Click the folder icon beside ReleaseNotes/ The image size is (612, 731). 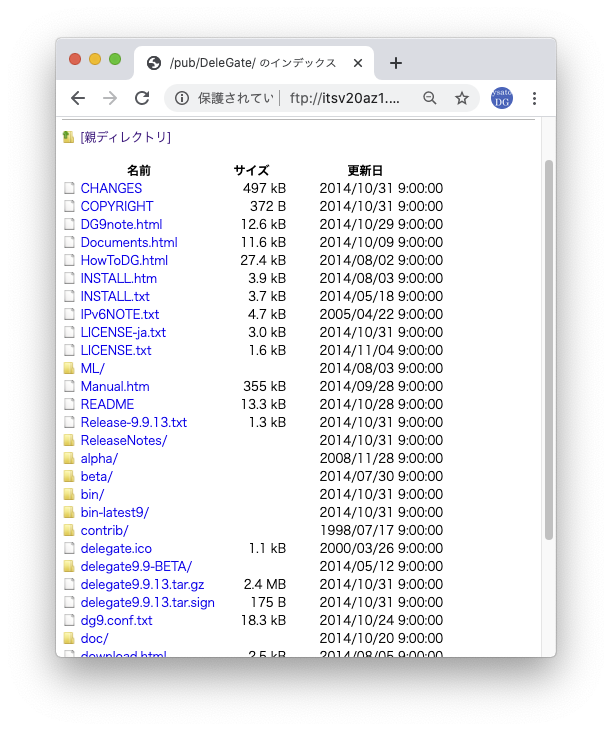[x=69, y=440]
